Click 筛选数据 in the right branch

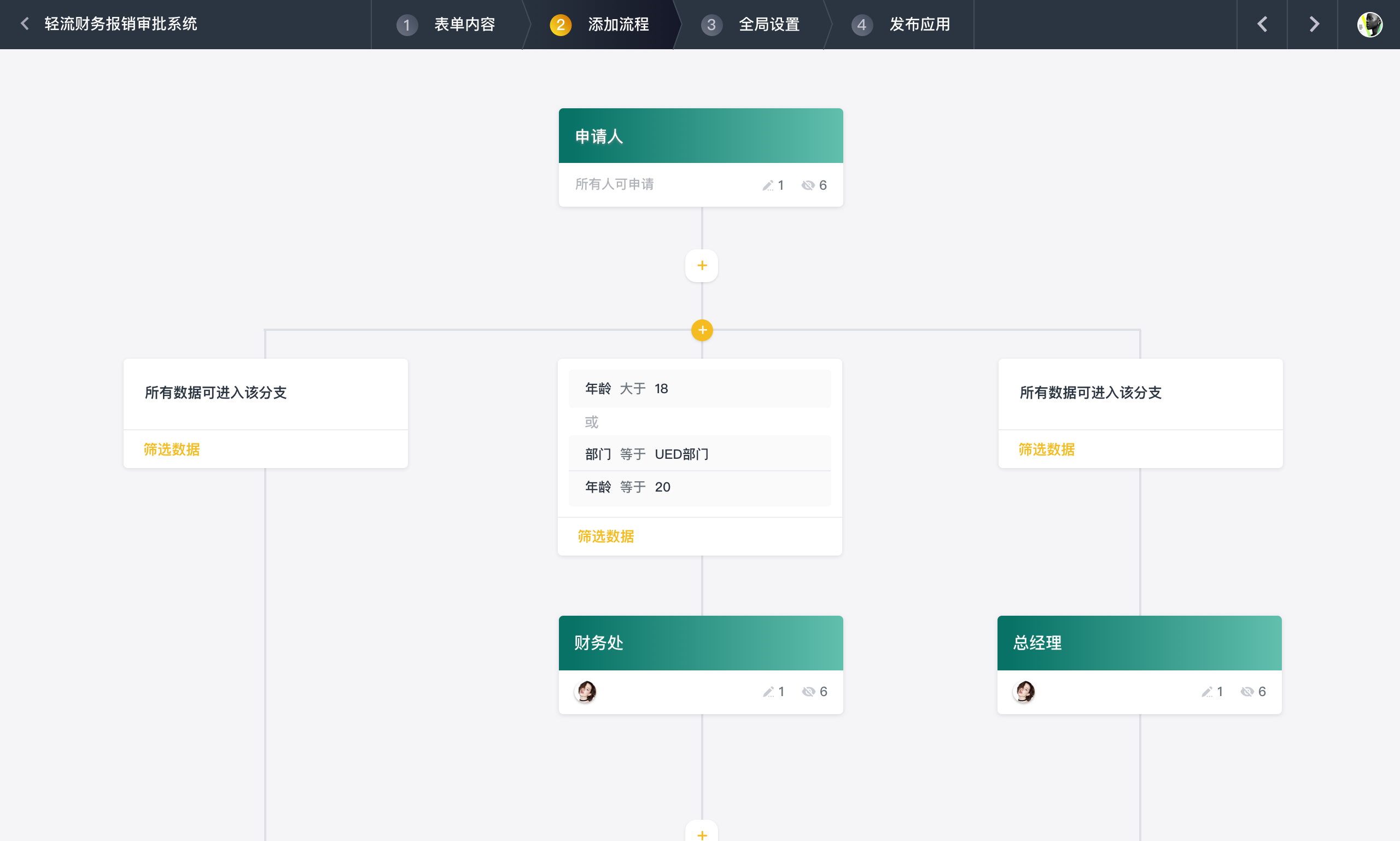tap(1047, 449)
